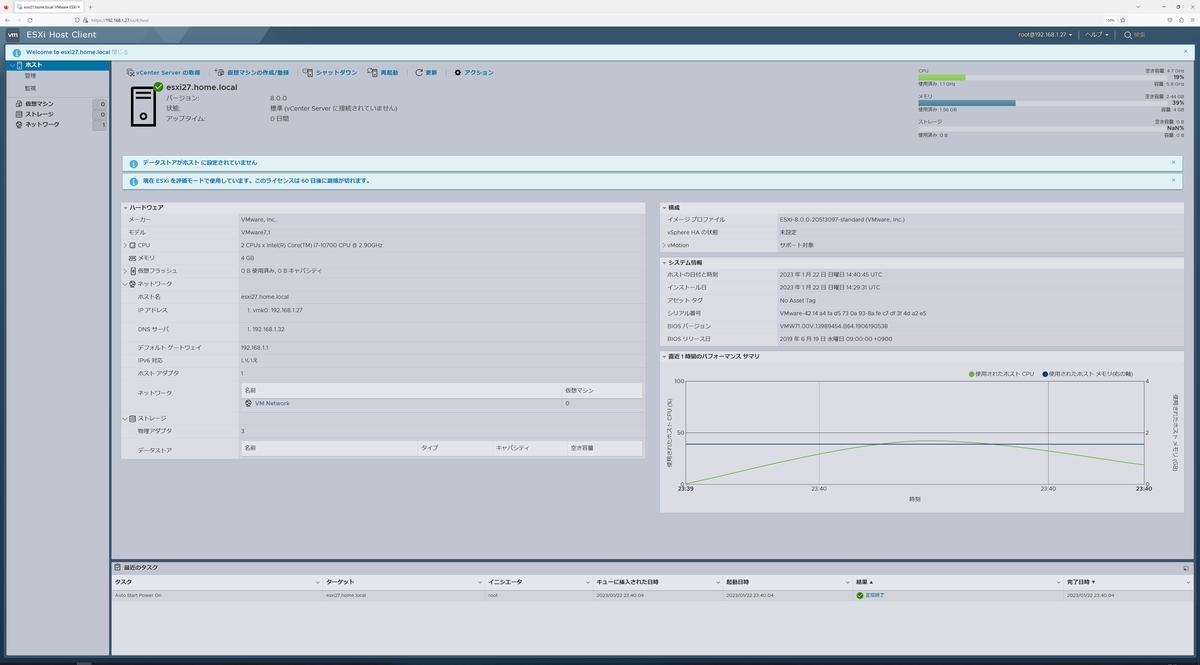Viewport: 1200px width, 665px height.
Task: Open 監視 under ホスト
Action: [31, 88]
